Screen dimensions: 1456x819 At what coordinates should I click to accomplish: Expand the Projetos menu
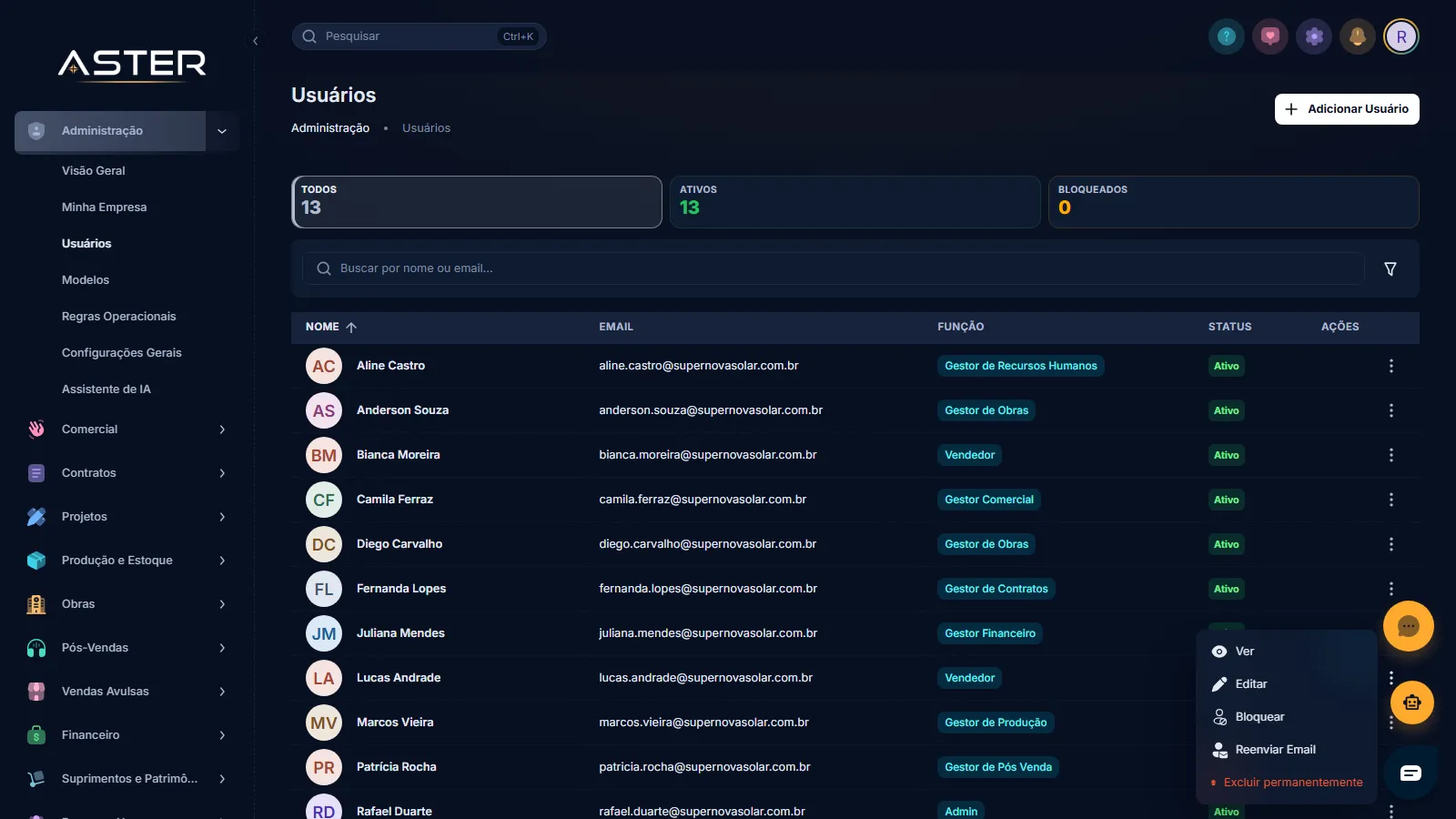(127, 517)
